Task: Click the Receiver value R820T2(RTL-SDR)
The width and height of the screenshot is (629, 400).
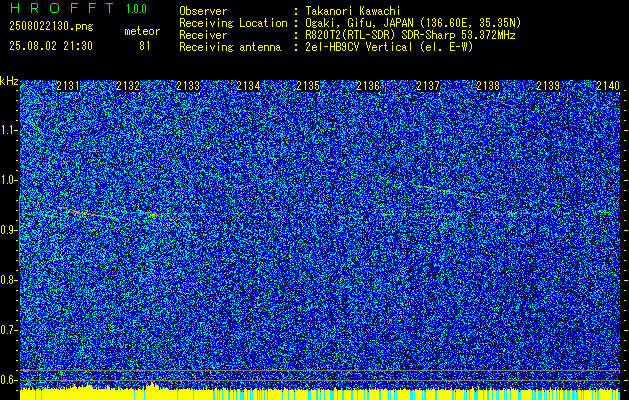Action: pyautogui.click(x=351, y=35)
